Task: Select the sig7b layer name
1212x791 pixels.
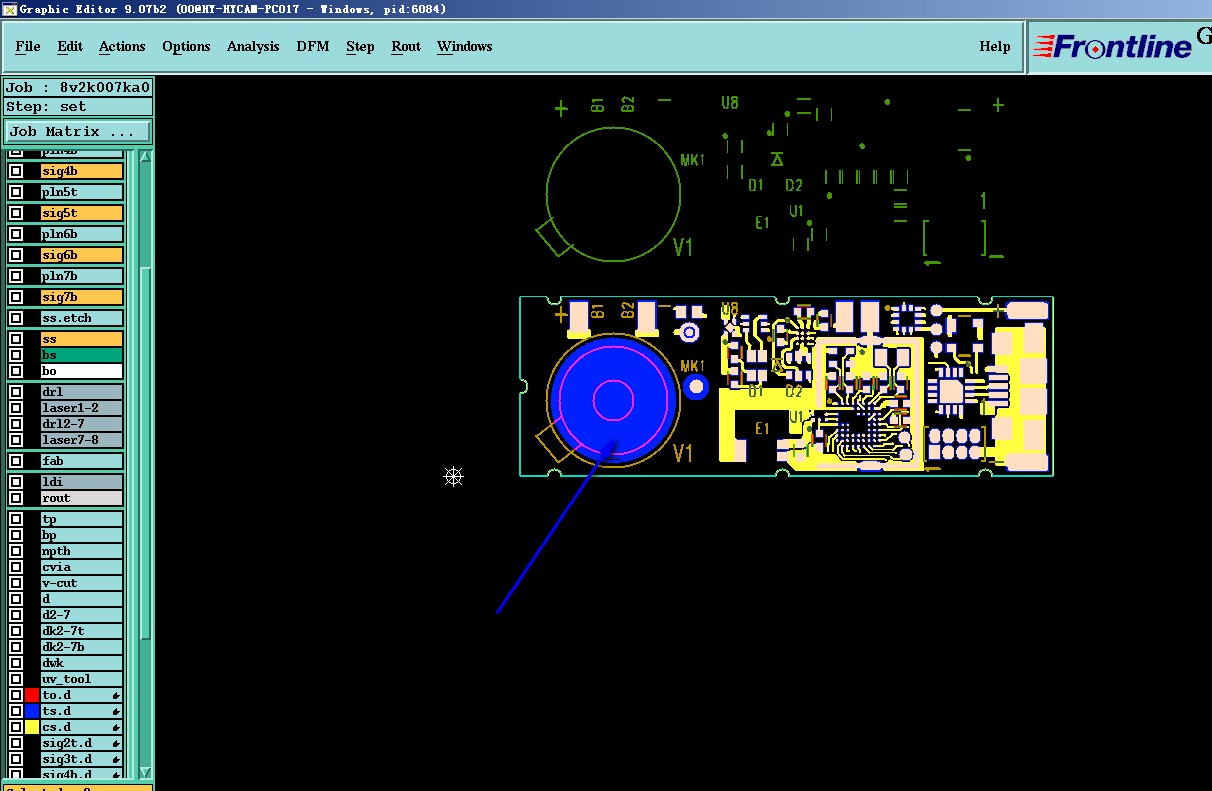Action: click(82, 297)
